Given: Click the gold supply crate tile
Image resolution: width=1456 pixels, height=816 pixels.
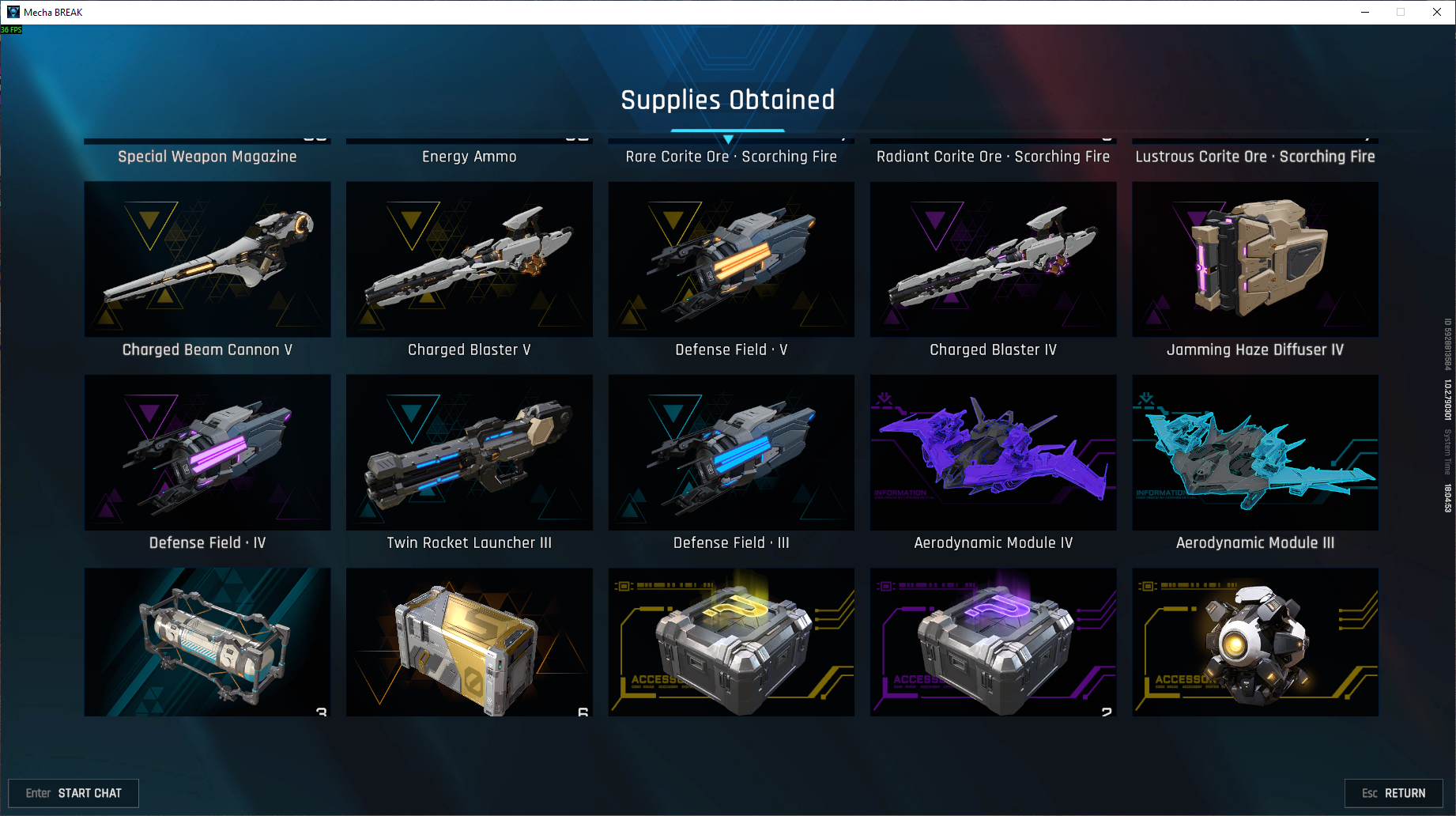Looking at the screenshot, I should coord(469,642).
